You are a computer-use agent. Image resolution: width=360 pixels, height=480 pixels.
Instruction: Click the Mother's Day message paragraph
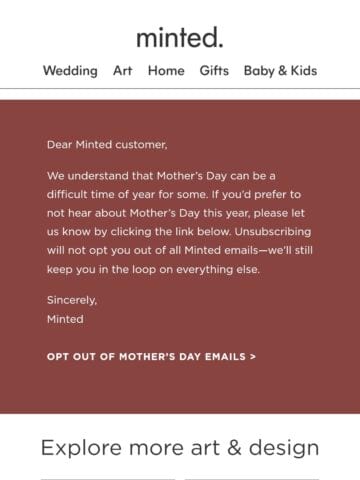[180, 222]
